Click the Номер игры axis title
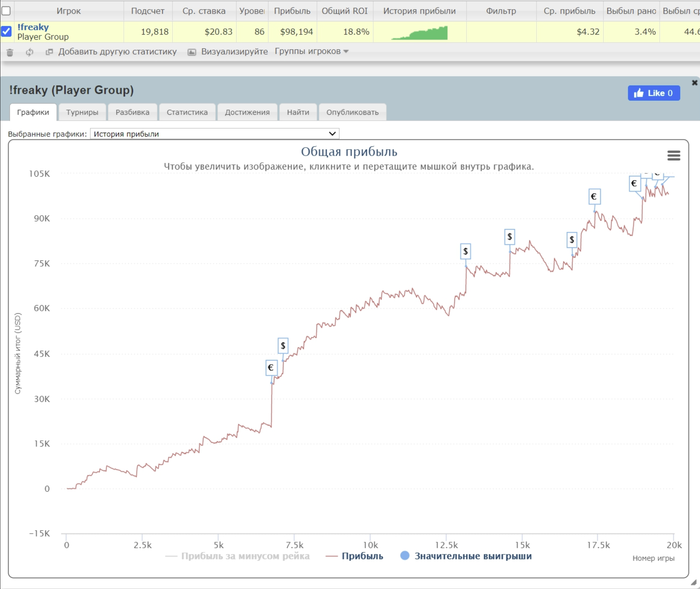This screenshot has width=700, height=589. coord(654,558)
